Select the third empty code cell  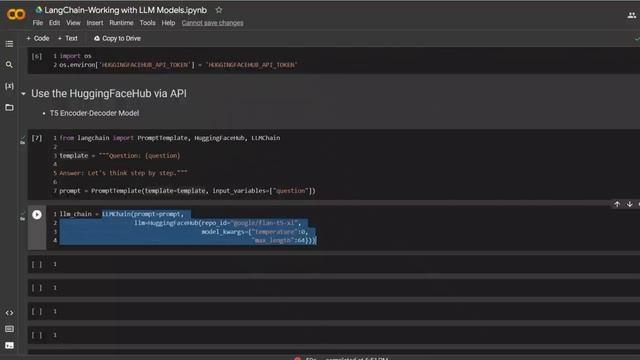click(333, 311)
